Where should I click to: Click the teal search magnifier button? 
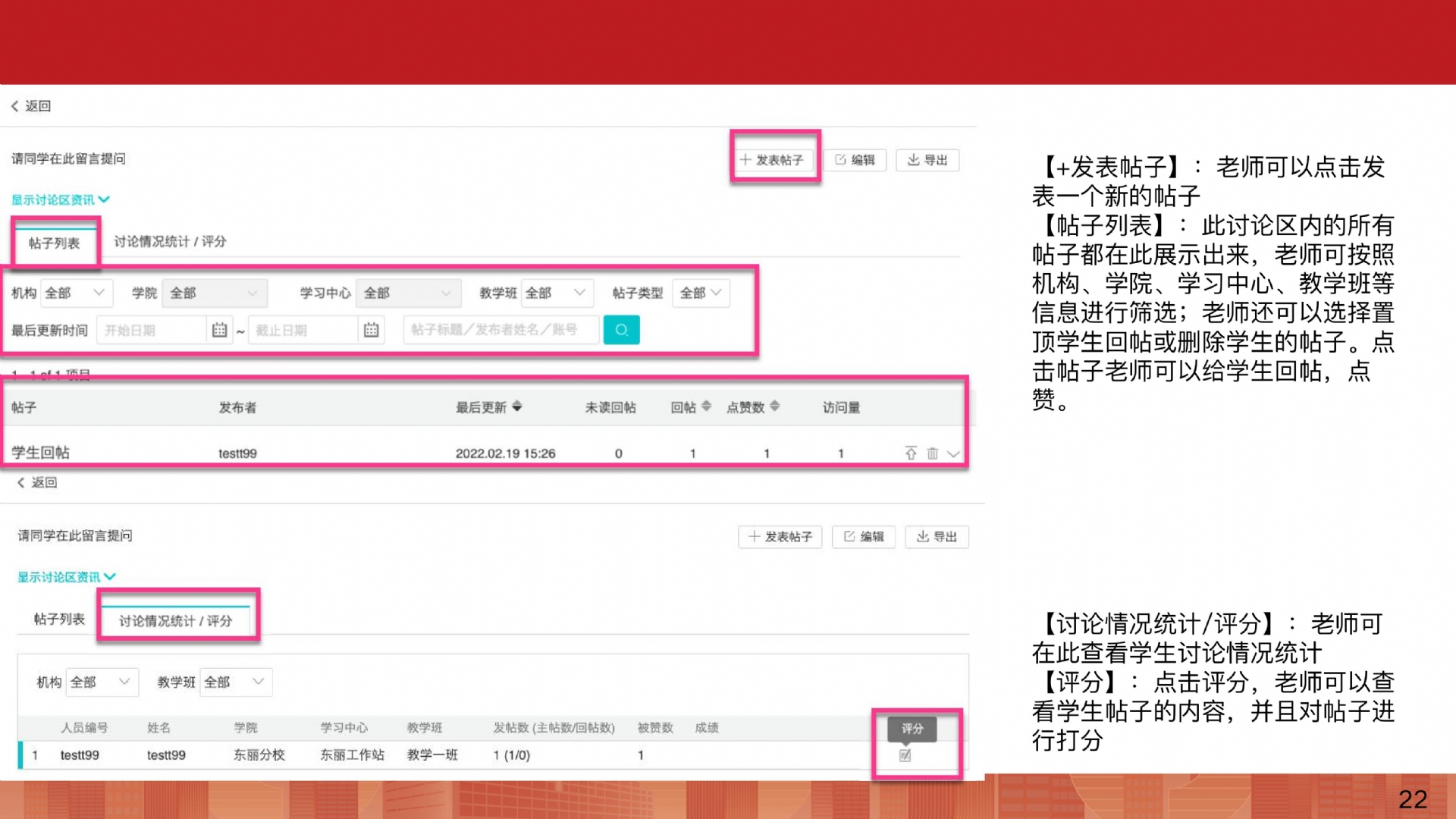(x=621, y=330)
